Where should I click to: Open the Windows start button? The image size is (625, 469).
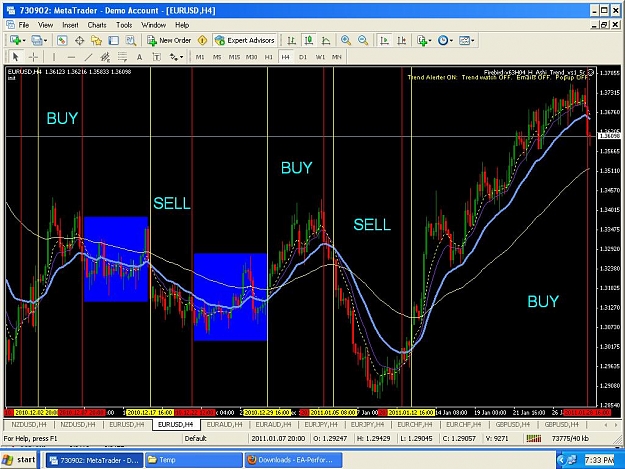click(x=19, y=460)
